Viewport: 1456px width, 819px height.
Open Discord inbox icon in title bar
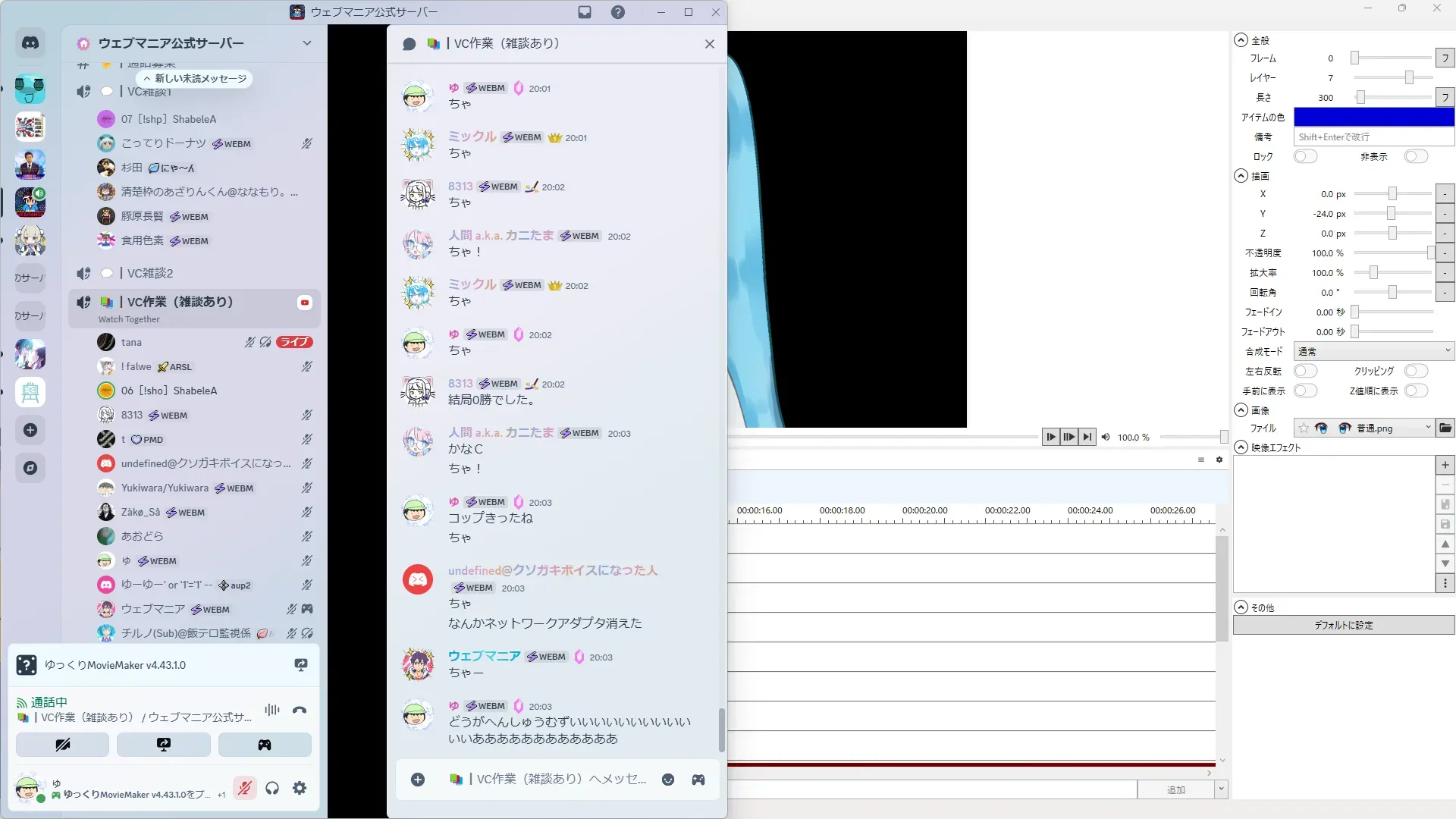tap(585, 12)
